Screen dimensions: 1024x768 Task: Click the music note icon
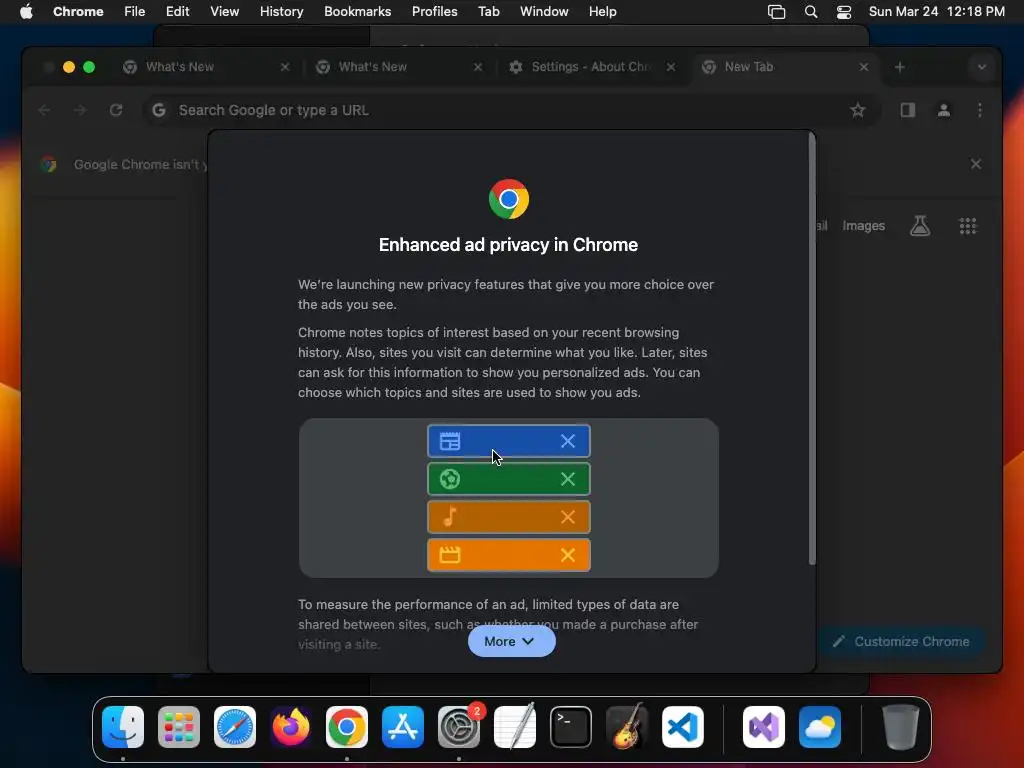pyautogui.click(x=450, y=517)
